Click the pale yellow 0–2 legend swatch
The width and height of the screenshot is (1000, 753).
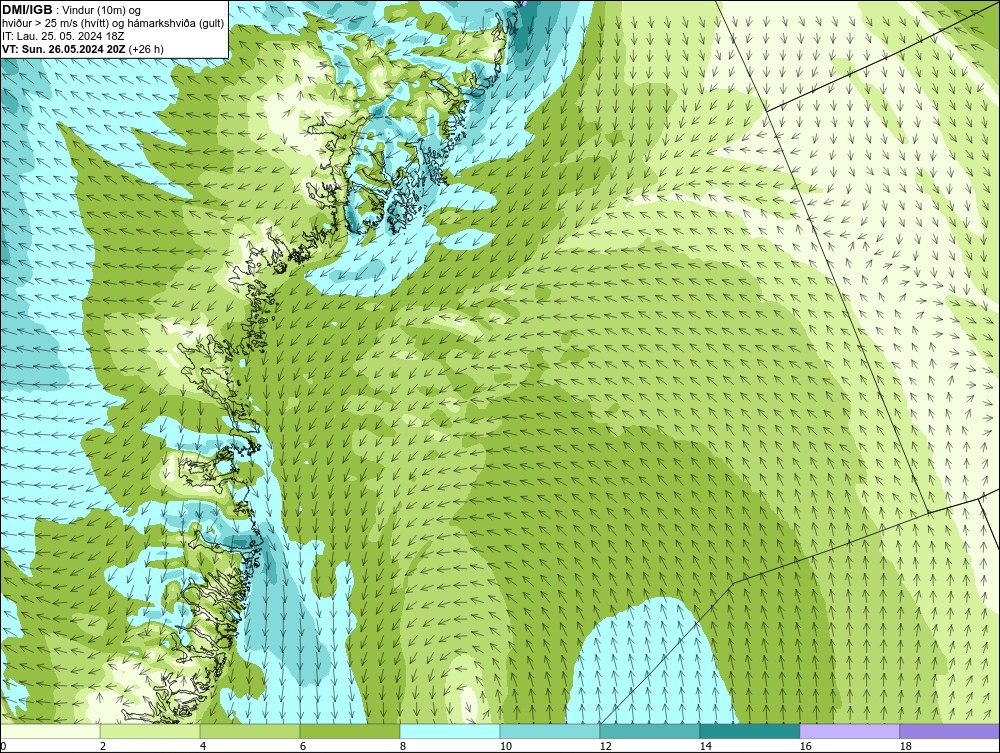[x=50, y=731]
